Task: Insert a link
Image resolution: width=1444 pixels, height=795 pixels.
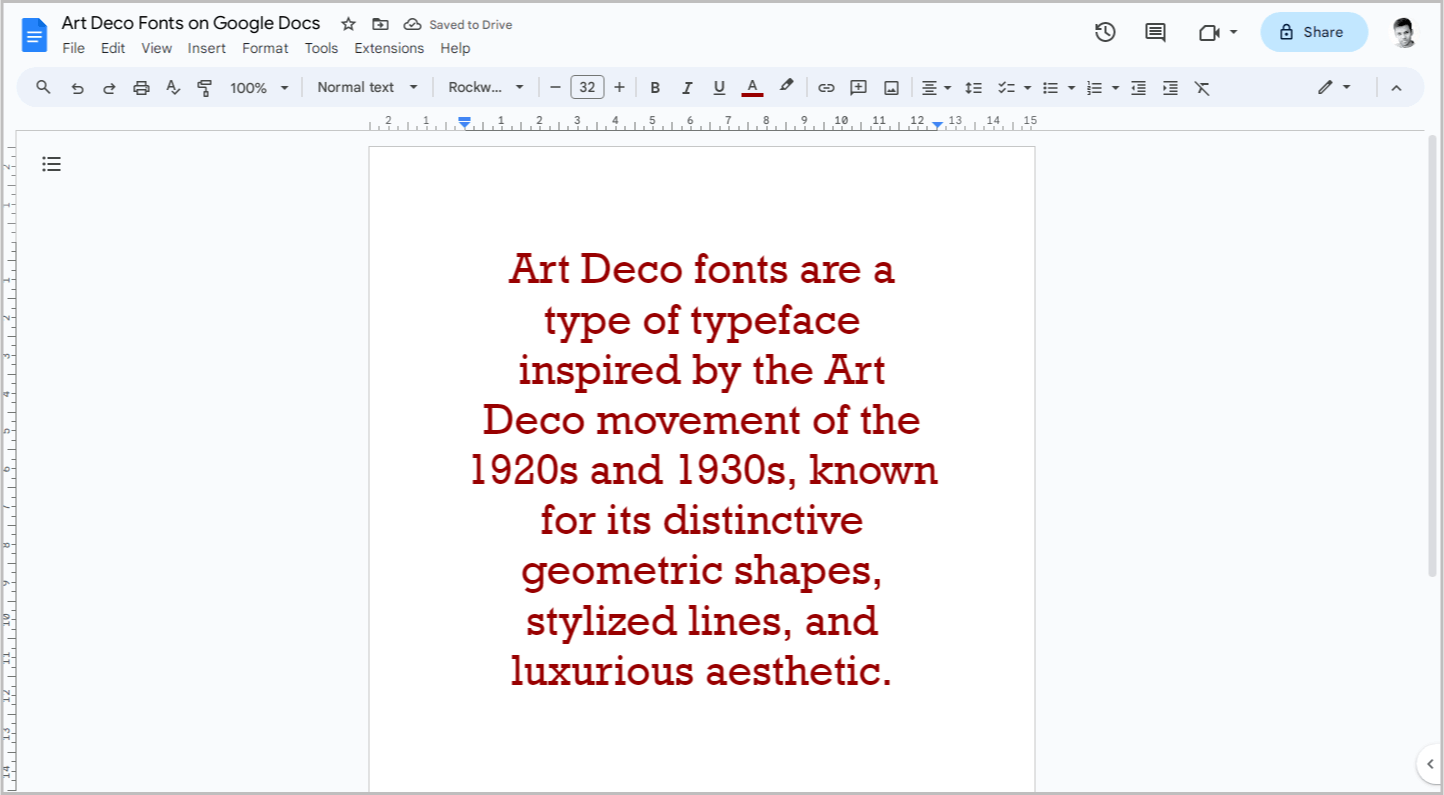Action: (826, 87)
